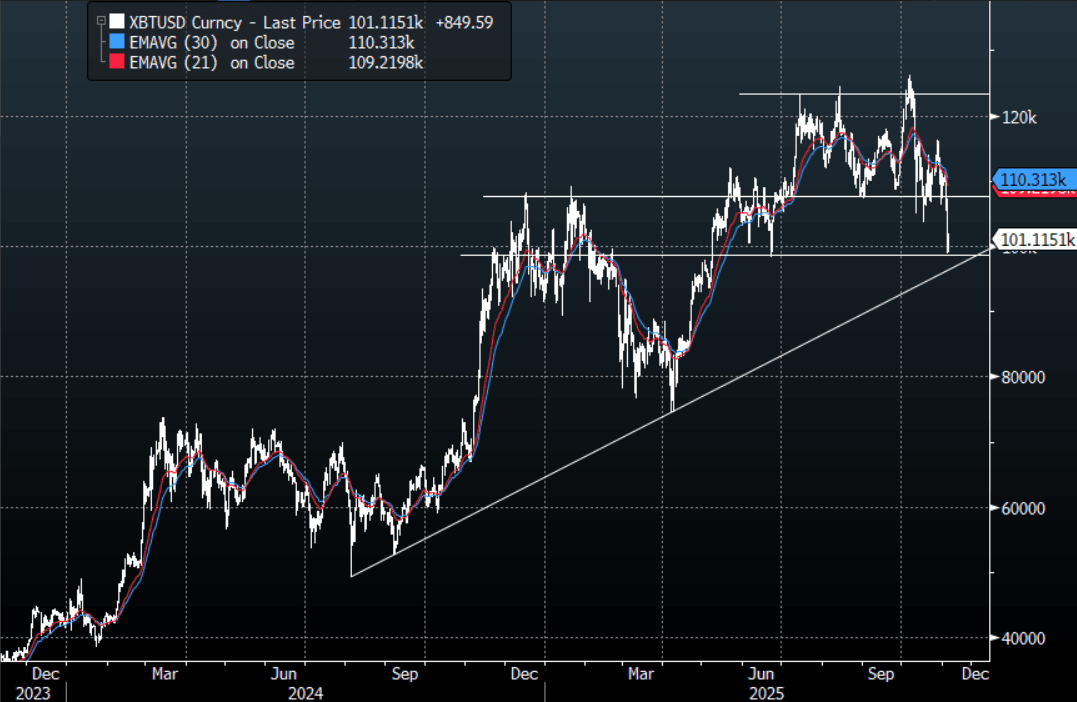The width and height of the screenshot is (1077, 702).
Task: Select the EMAVG (30) on Close entry
Action: (212, 42)
